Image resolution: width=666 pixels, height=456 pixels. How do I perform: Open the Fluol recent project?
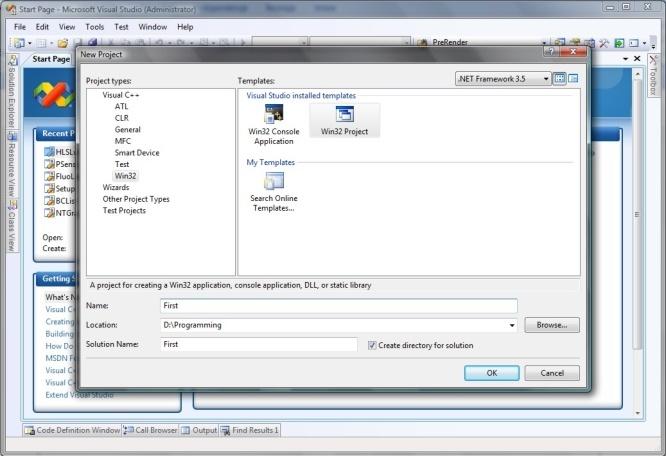pyautogui.click(x=61, y=176)
